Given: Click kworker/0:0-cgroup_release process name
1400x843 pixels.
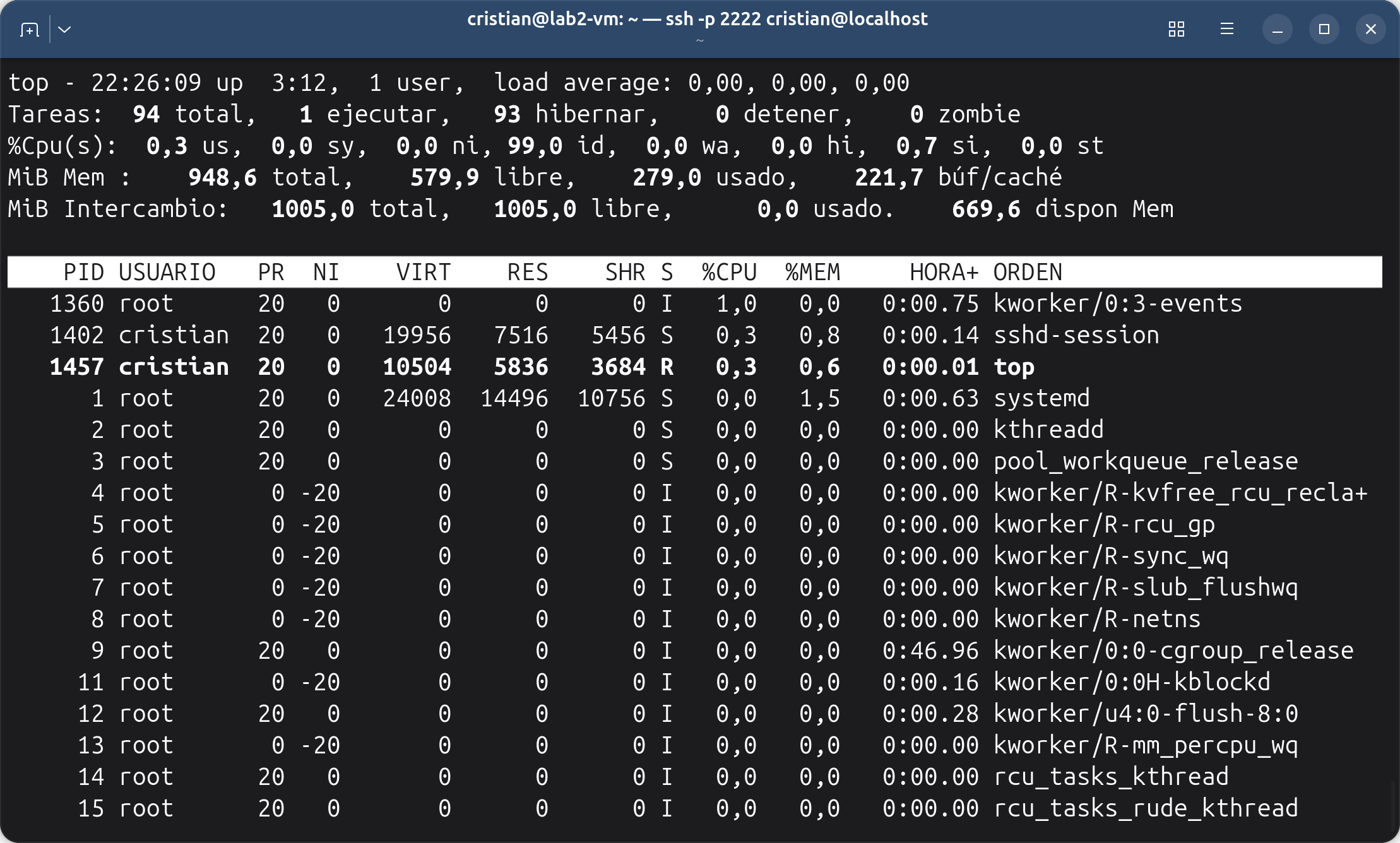Looking at the screenshot, I should click(x=1173, y=651).
